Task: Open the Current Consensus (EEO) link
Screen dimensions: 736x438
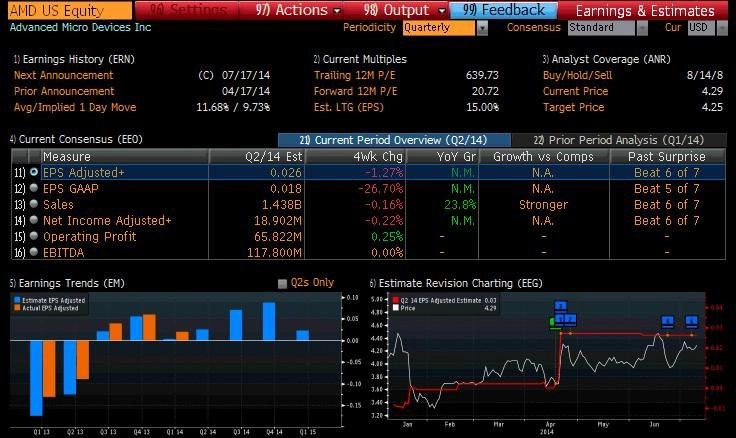Action: pyautogui.click(x=76, y=139)
